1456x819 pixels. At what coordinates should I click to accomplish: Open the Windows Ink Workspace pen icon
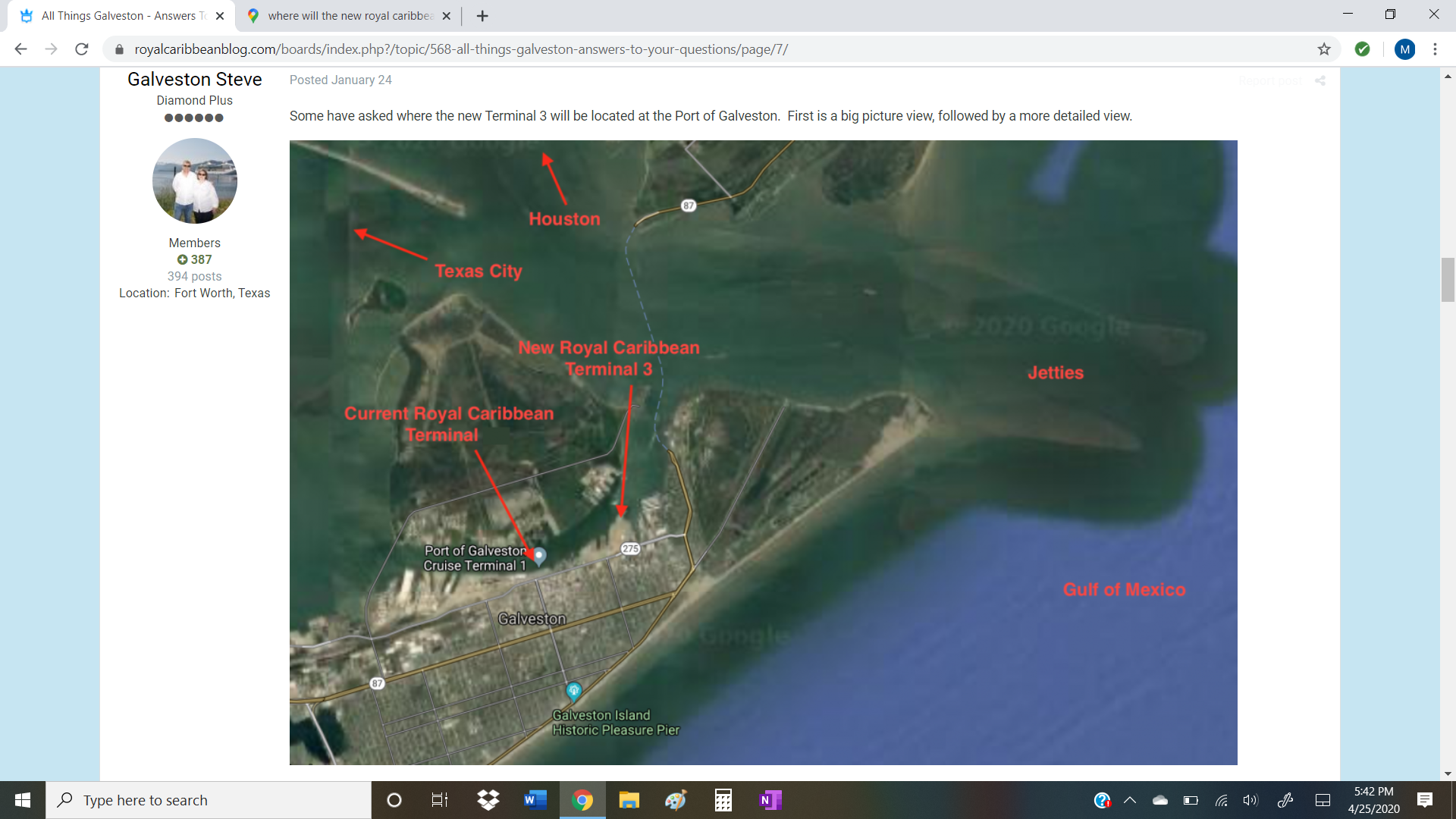(x=1285, y=800)
